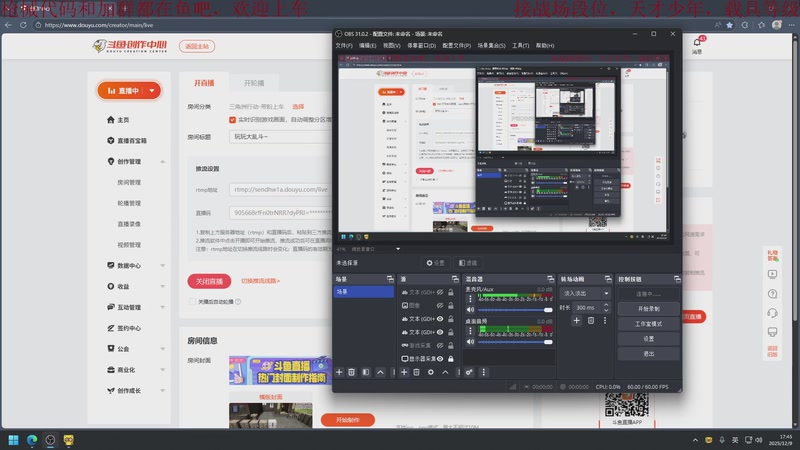This screenshot has height=450, width=800.
Task: Open advanced audio properties in mixer
Action: click(469, 372)
